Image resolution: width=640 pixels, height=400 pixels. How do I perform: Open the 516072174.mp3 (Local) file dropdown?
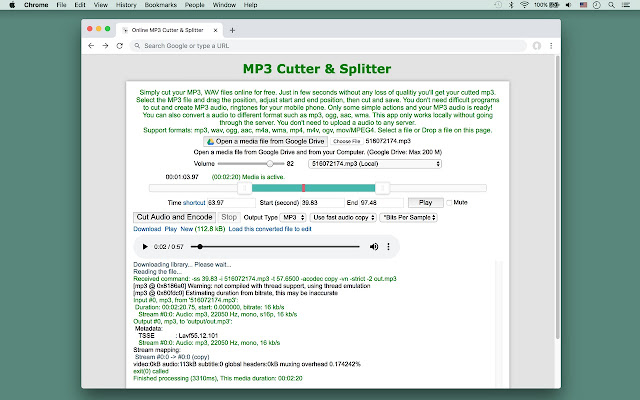pos(375,164)
